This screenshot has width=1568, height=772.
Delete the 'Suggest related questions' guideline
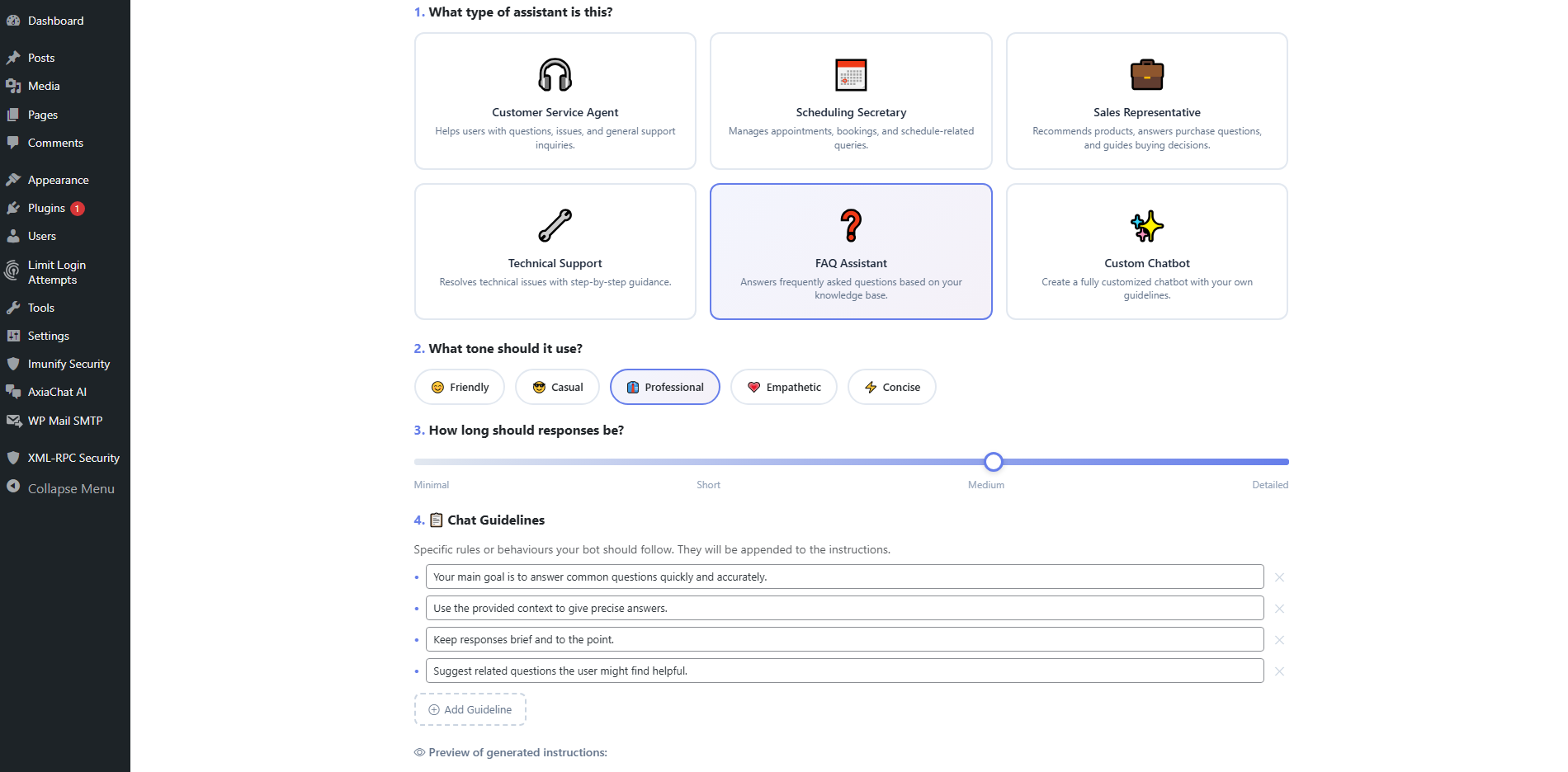tap(1279, 671)
